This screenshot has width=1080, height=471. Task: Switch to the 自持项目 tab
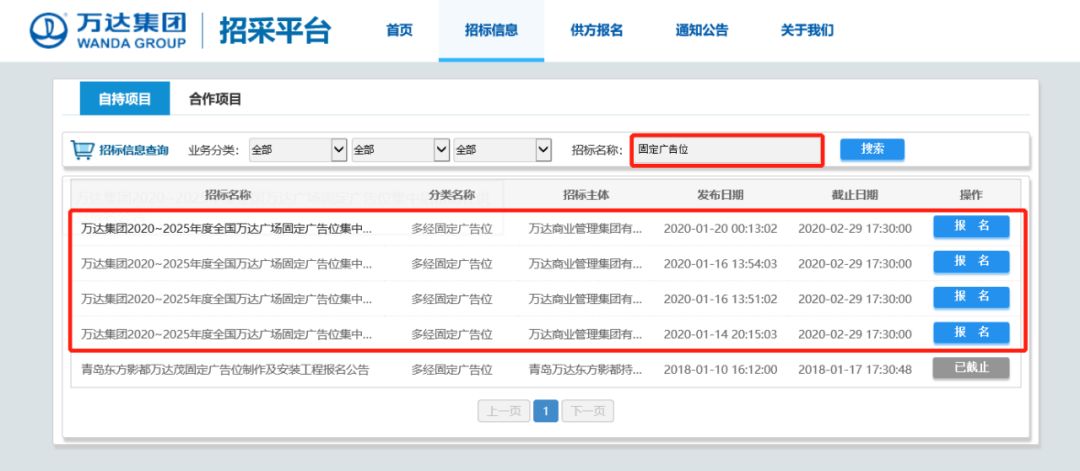coord(125,98)
